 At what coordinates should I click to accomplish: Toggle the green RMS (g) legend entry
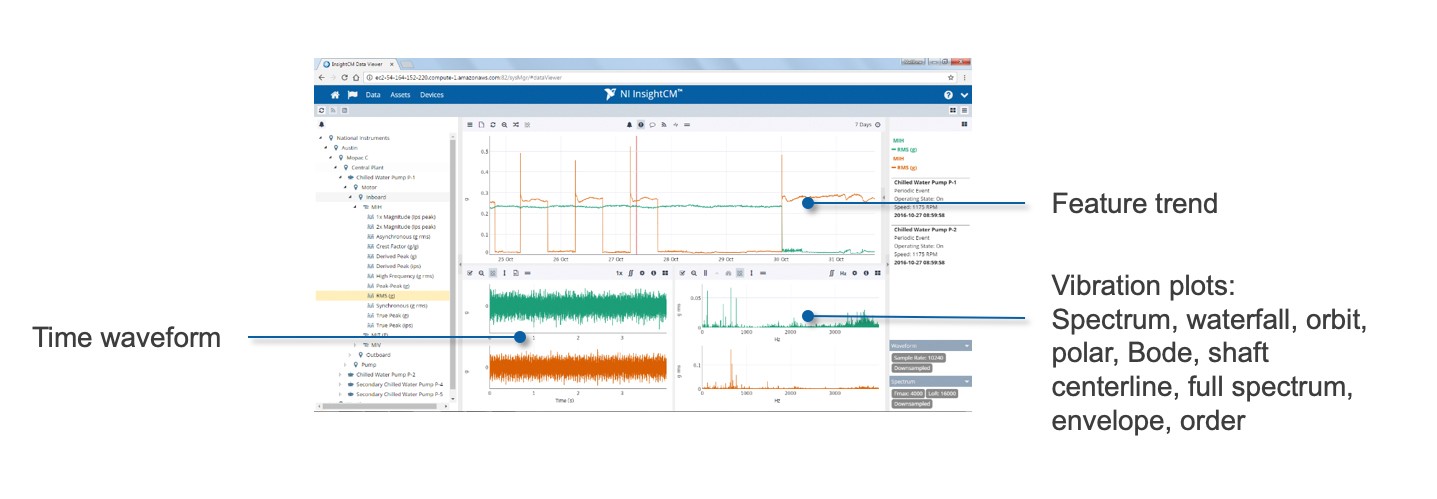click(905, 149)
